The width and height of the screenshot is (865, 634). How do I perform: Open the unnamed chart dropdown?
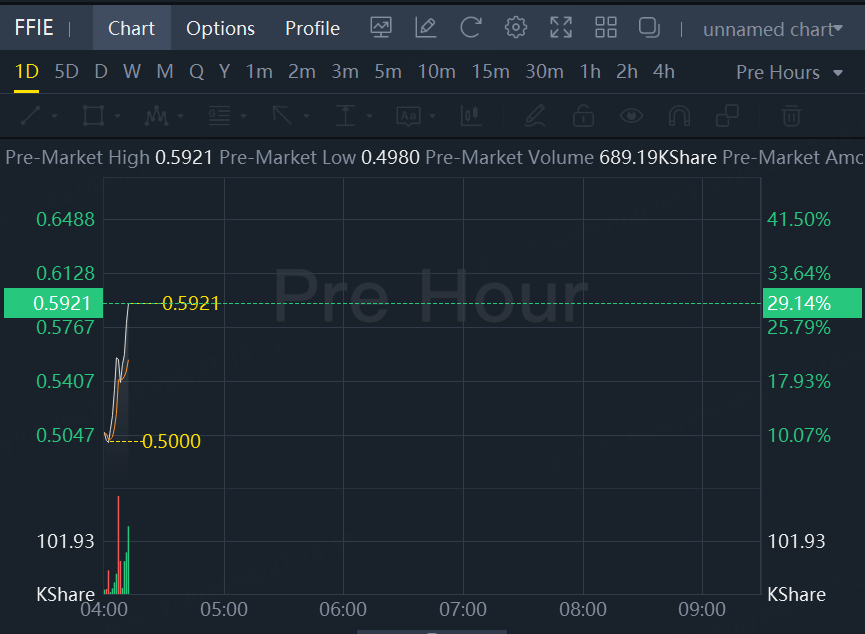(x=772, y=29)
